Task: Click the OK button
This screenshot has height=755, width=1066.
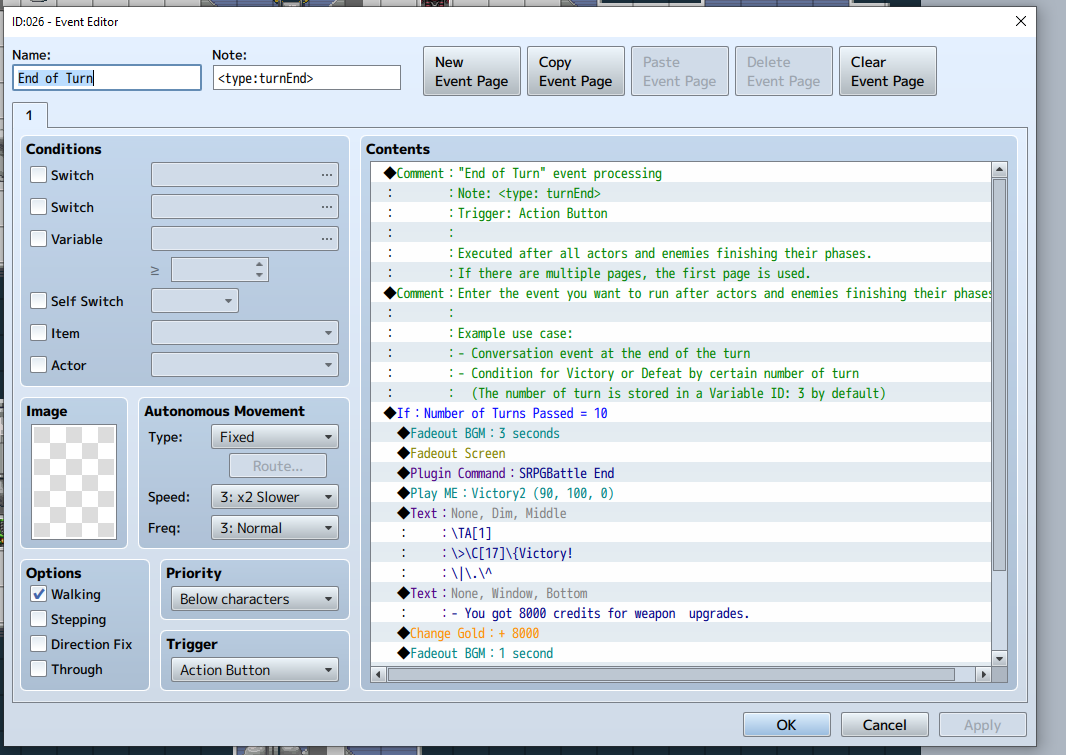Action: pos(787,724)
